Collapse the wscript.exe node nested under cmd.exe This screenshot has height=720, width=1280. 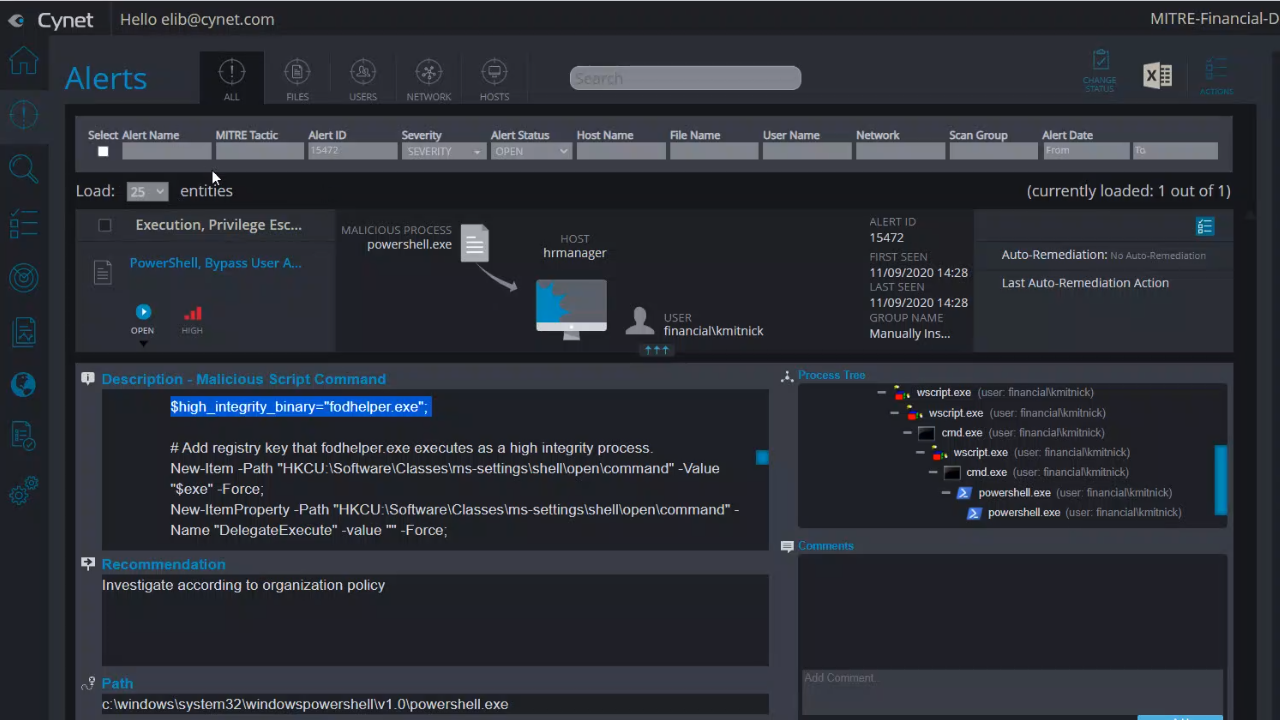pyautogui.click(x=920, y=453)
